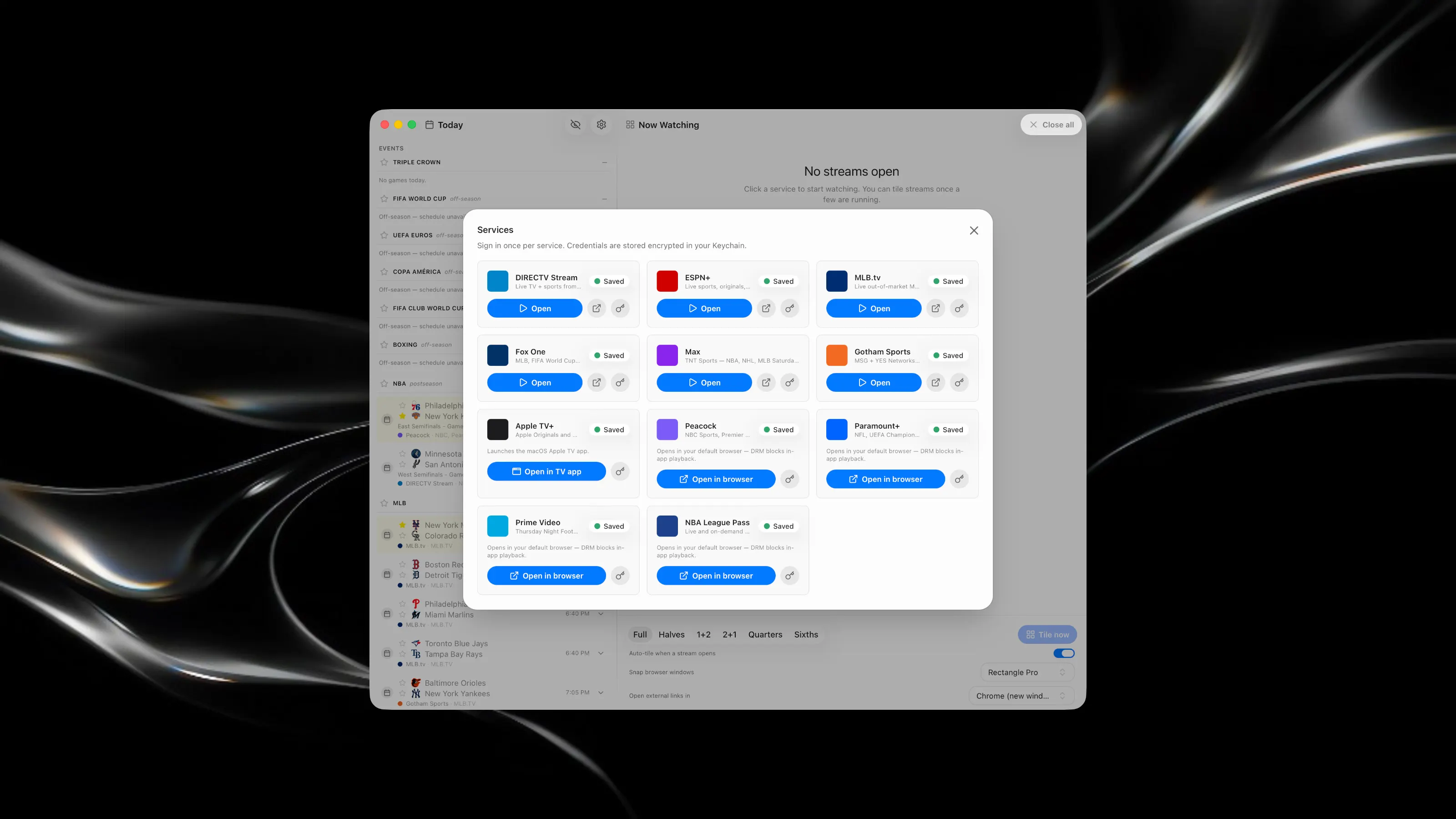The width and height of the screenshot is (1456, 819).
Task: Click Open in browser for Paramount+
Action: (886, 479)
